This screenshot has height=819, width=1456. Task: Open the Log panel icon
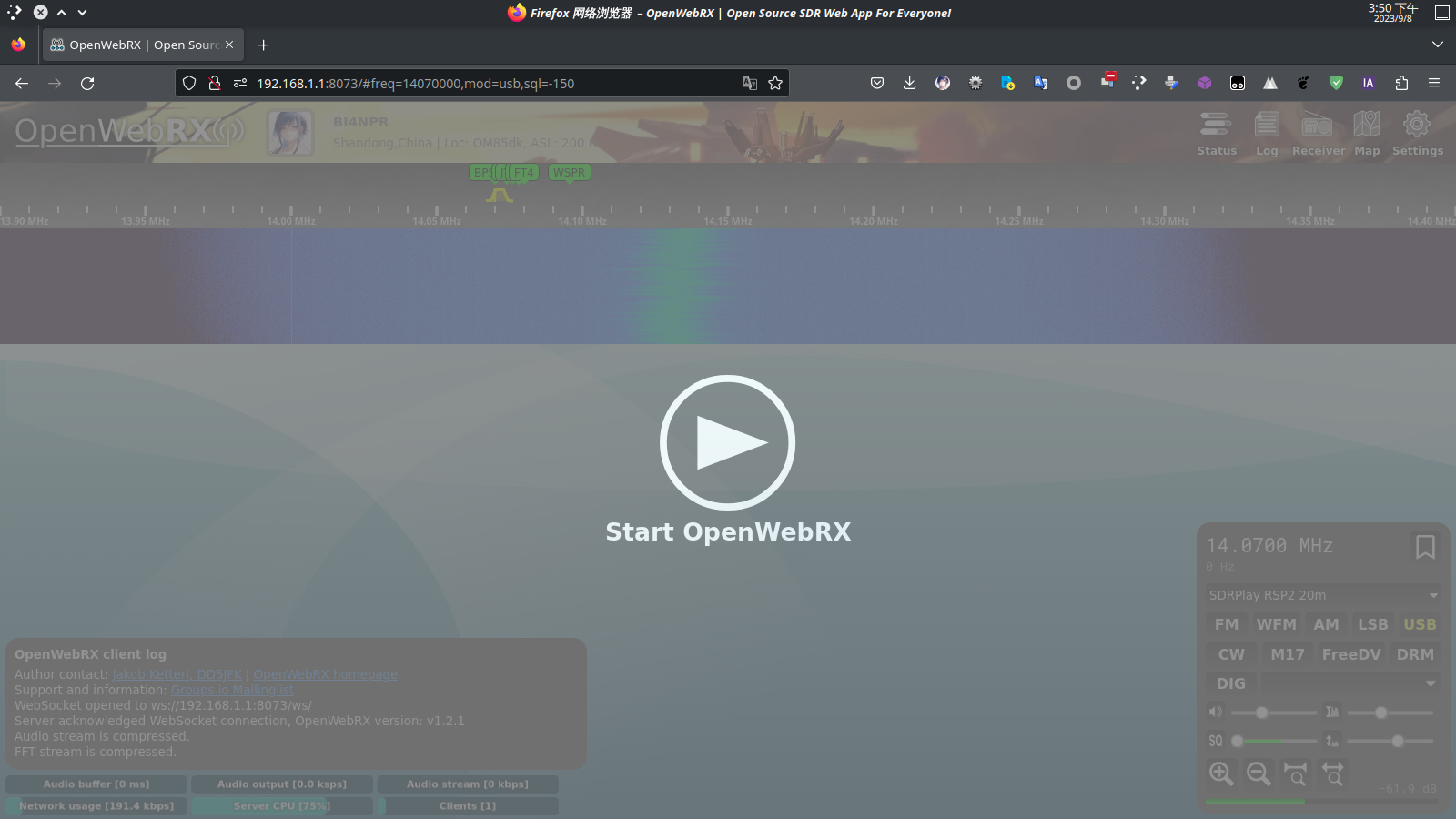(x=1266, y=133)
